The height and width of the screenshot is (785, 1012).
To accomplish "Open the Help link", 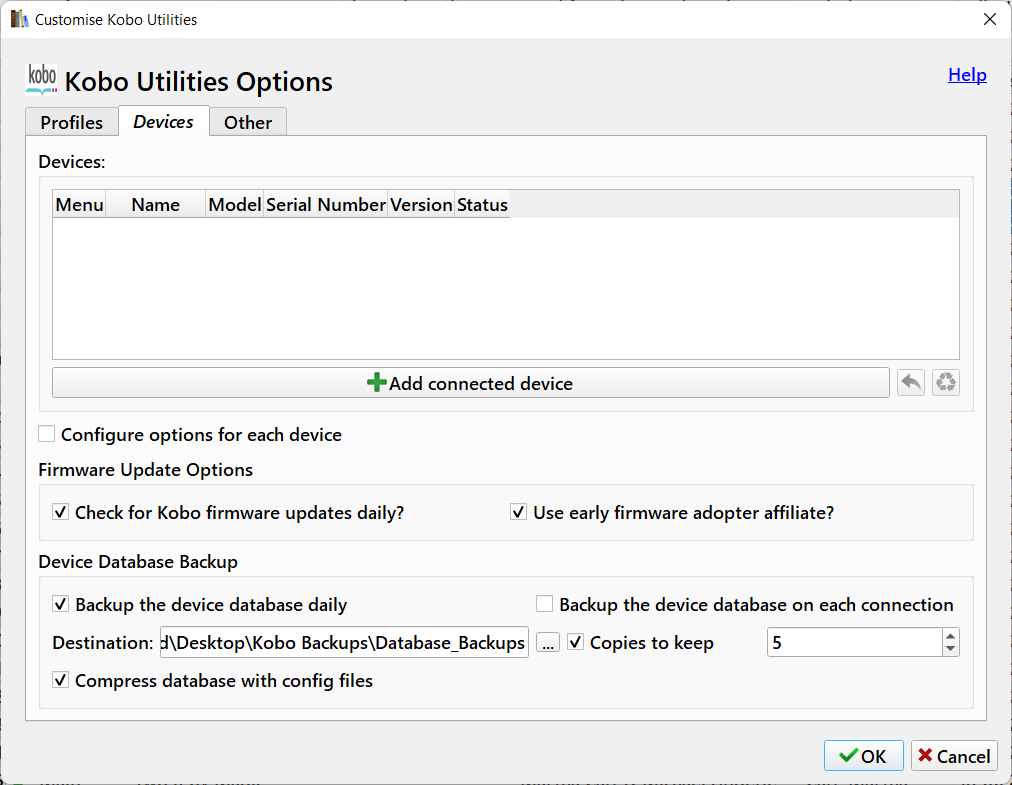I will coord(967,75).
